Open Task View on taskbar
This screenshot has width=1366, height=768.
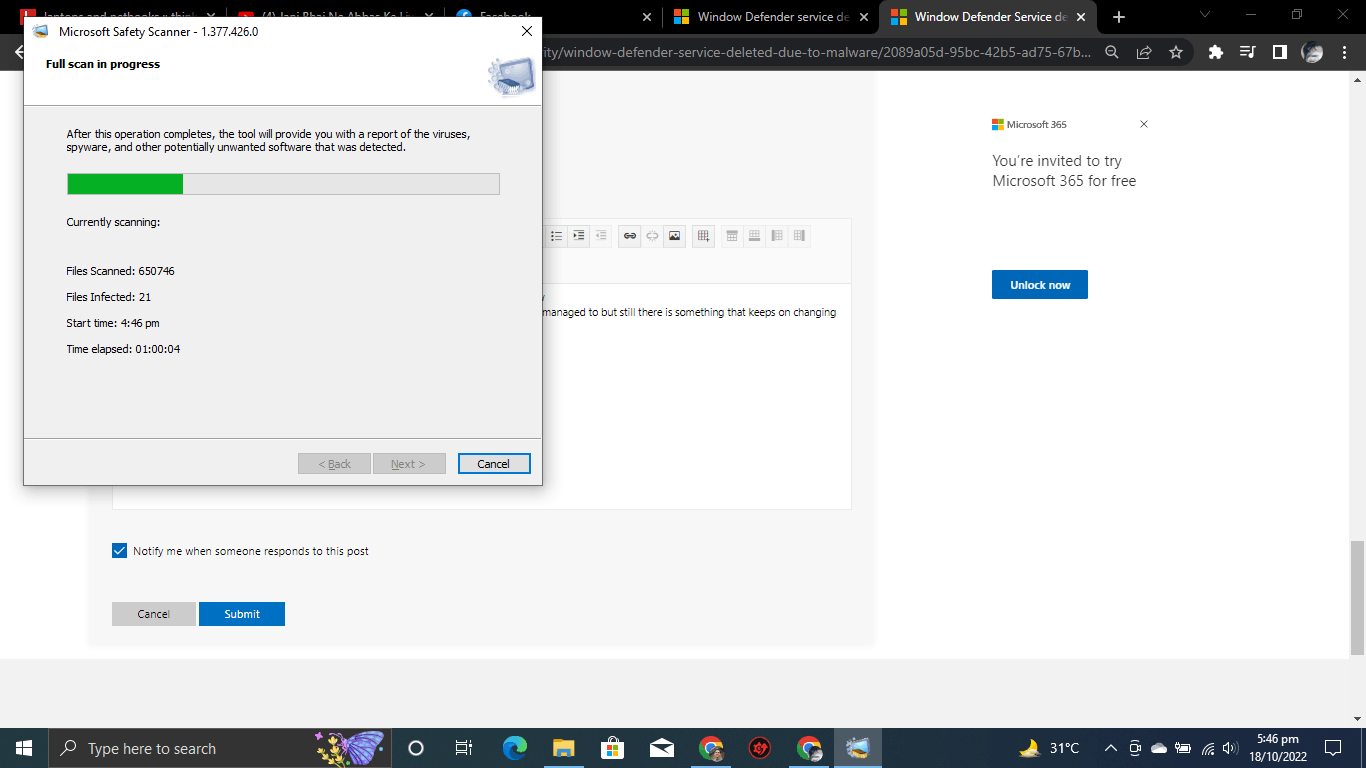point(464,748)
